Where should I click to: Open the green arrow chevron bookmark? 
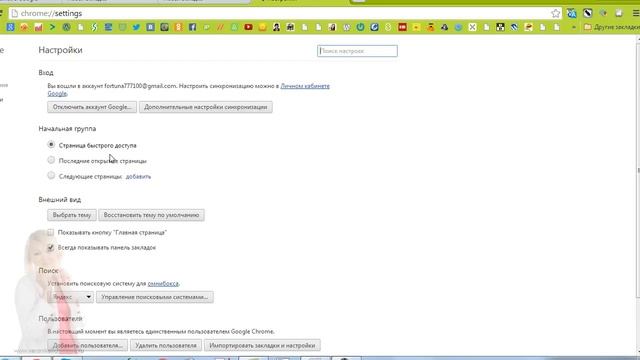(x=52, y=27)
